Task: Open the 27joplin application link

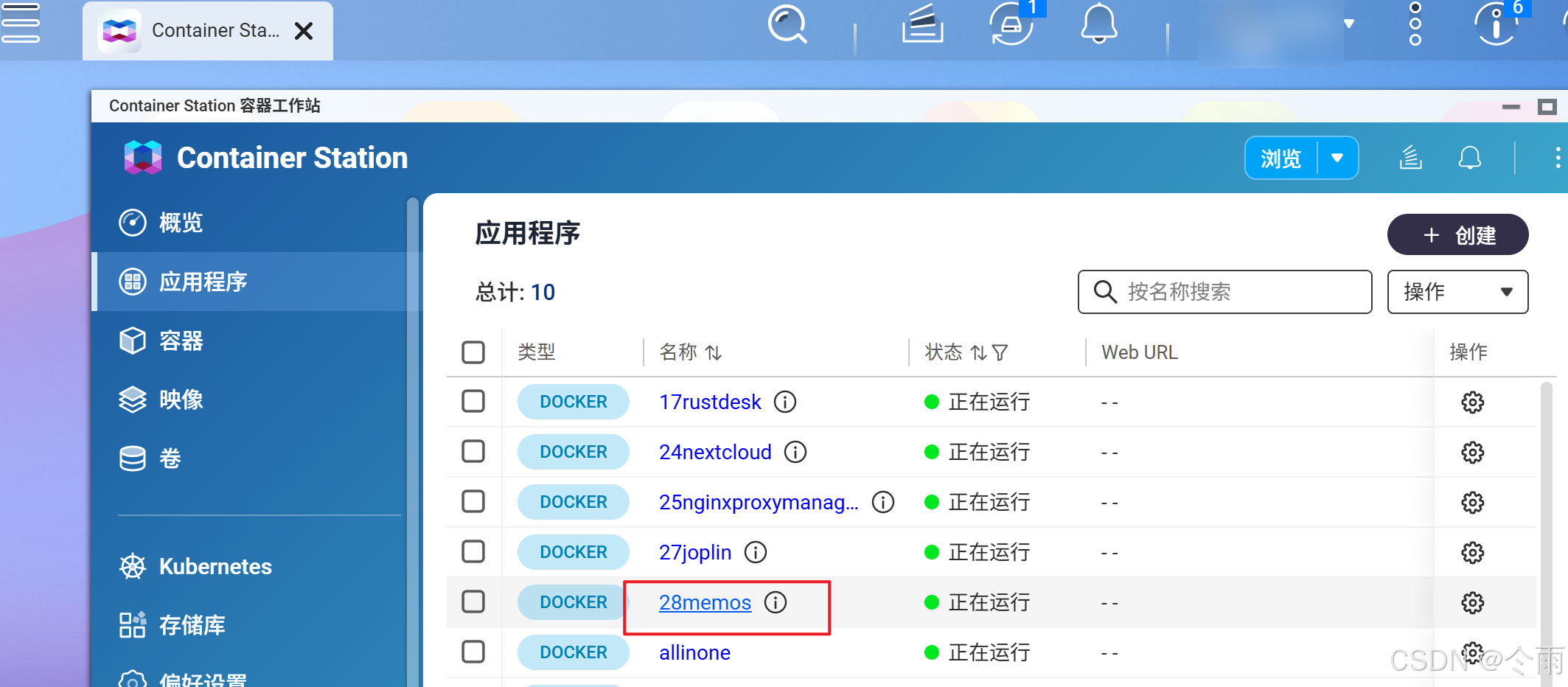Action: 695,552
